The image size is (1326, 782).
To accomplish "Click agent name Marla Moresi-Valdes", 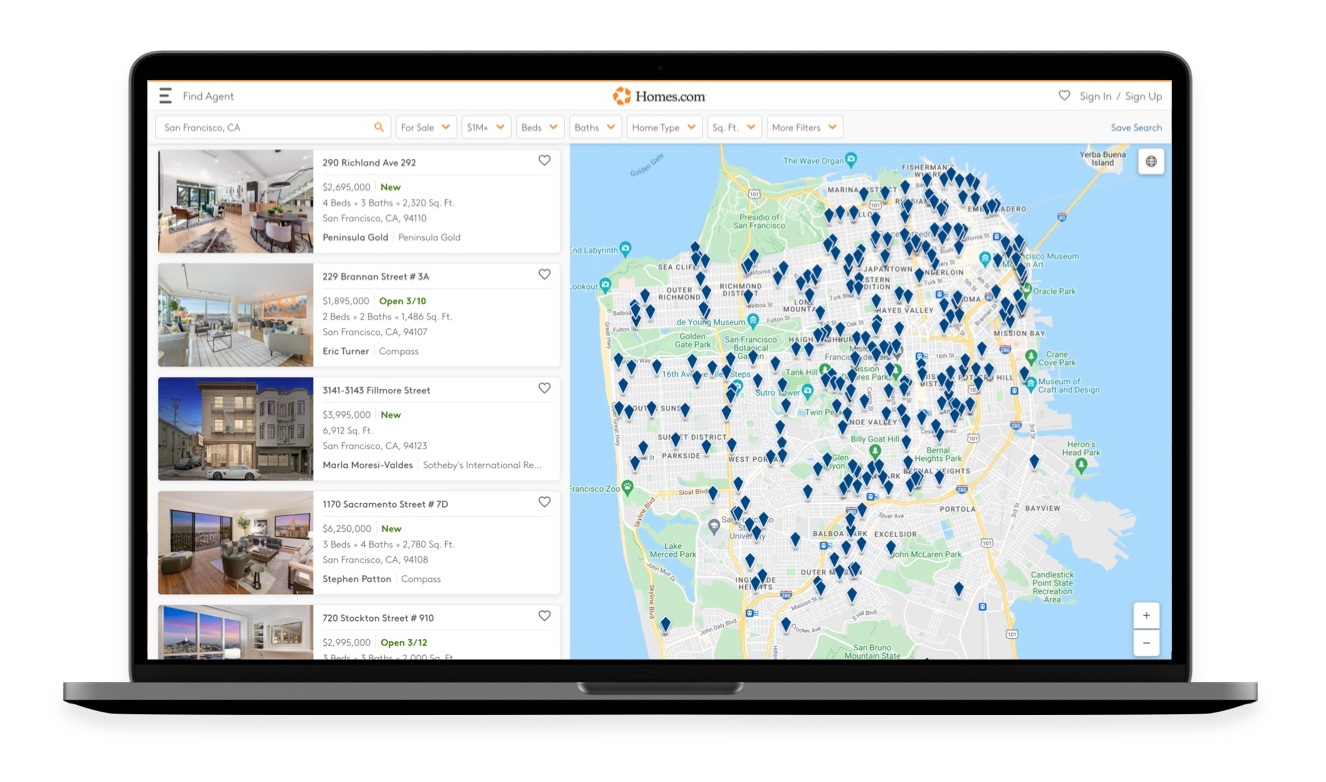I will point(369,465).
